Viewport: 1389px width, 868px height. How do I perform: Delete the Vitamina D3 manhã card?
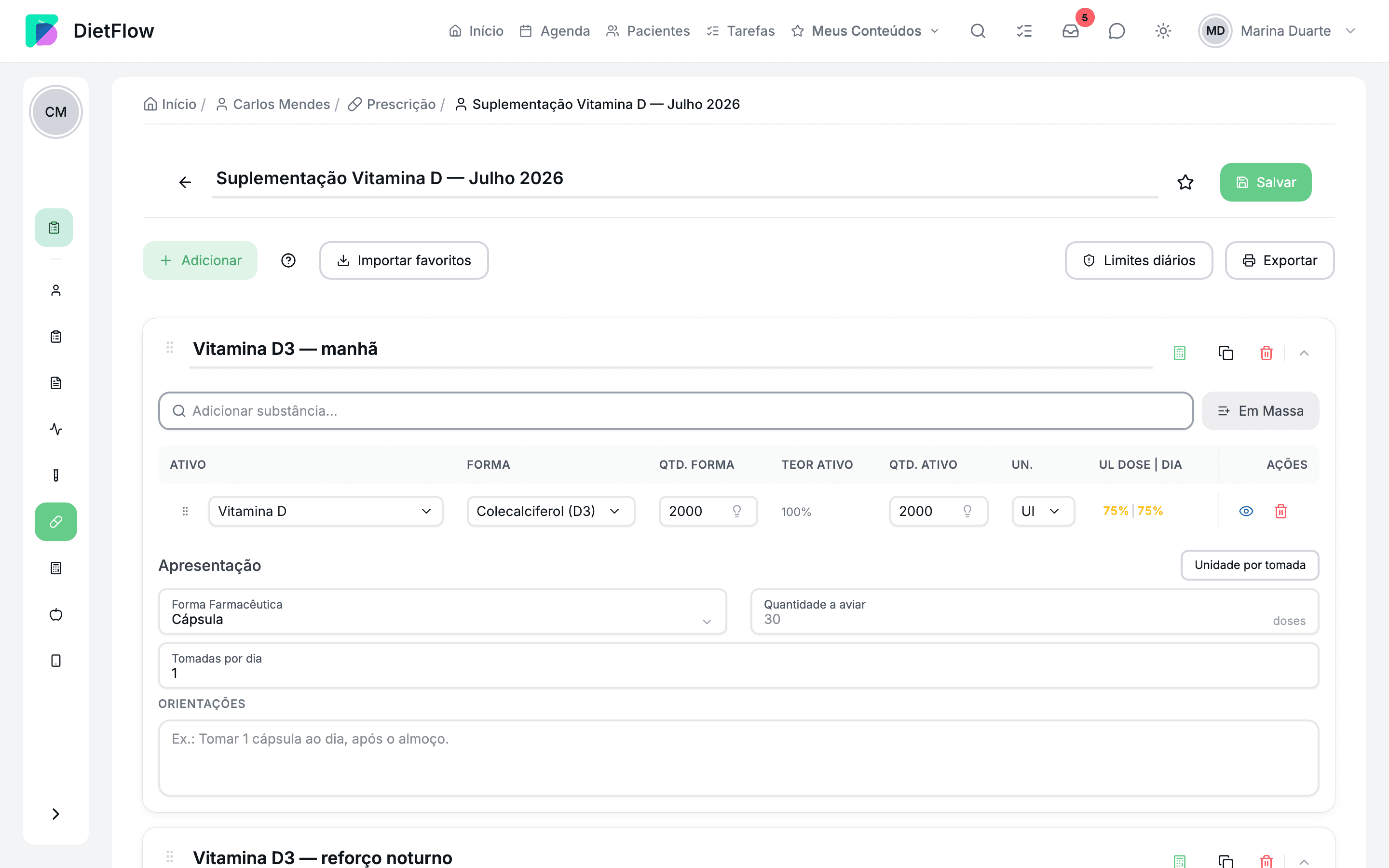coord(1266,353)
